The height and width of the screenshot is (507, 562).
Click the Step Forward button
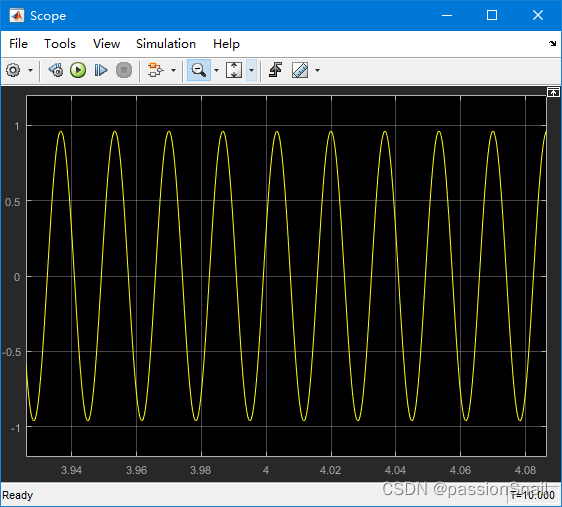(x=101, y=70)
